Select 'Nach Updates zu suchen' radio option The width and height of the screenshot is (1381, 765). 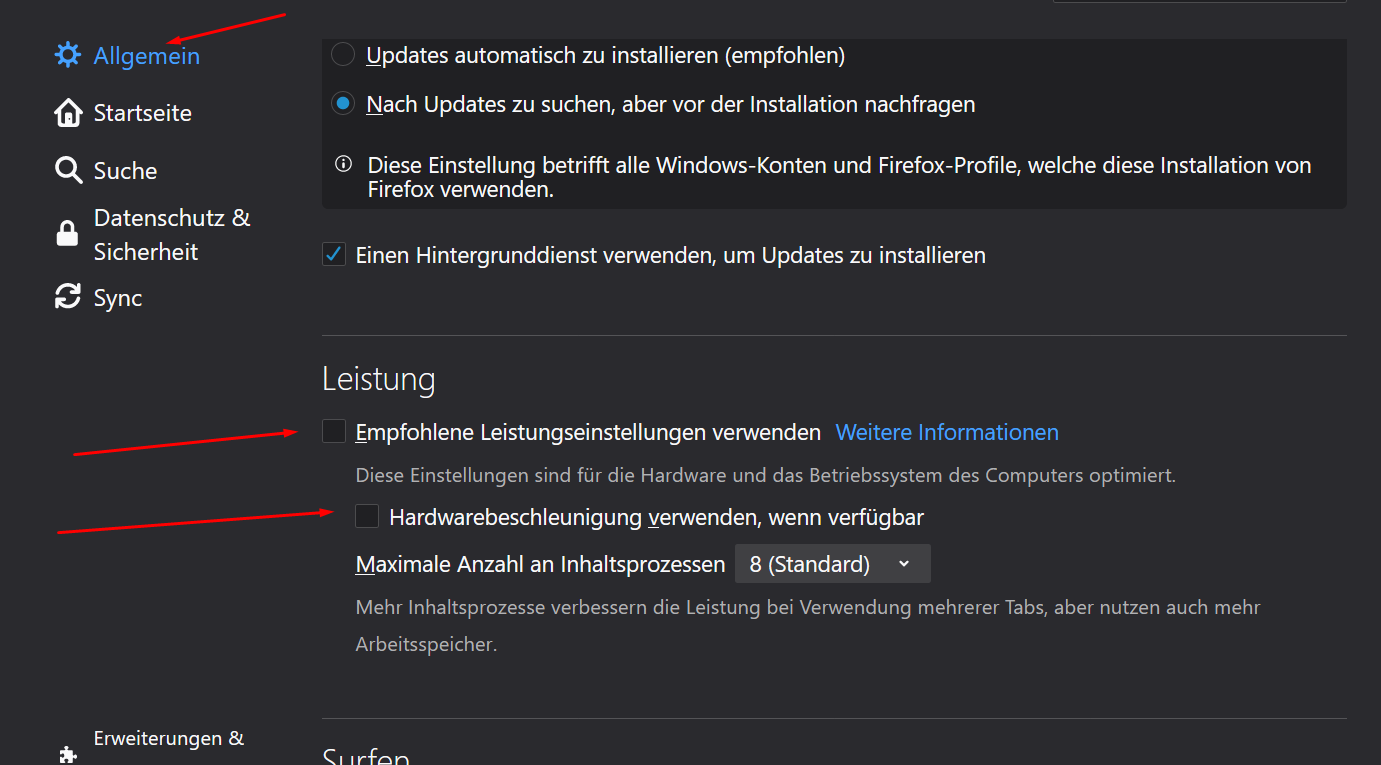[x=343, y=103]
